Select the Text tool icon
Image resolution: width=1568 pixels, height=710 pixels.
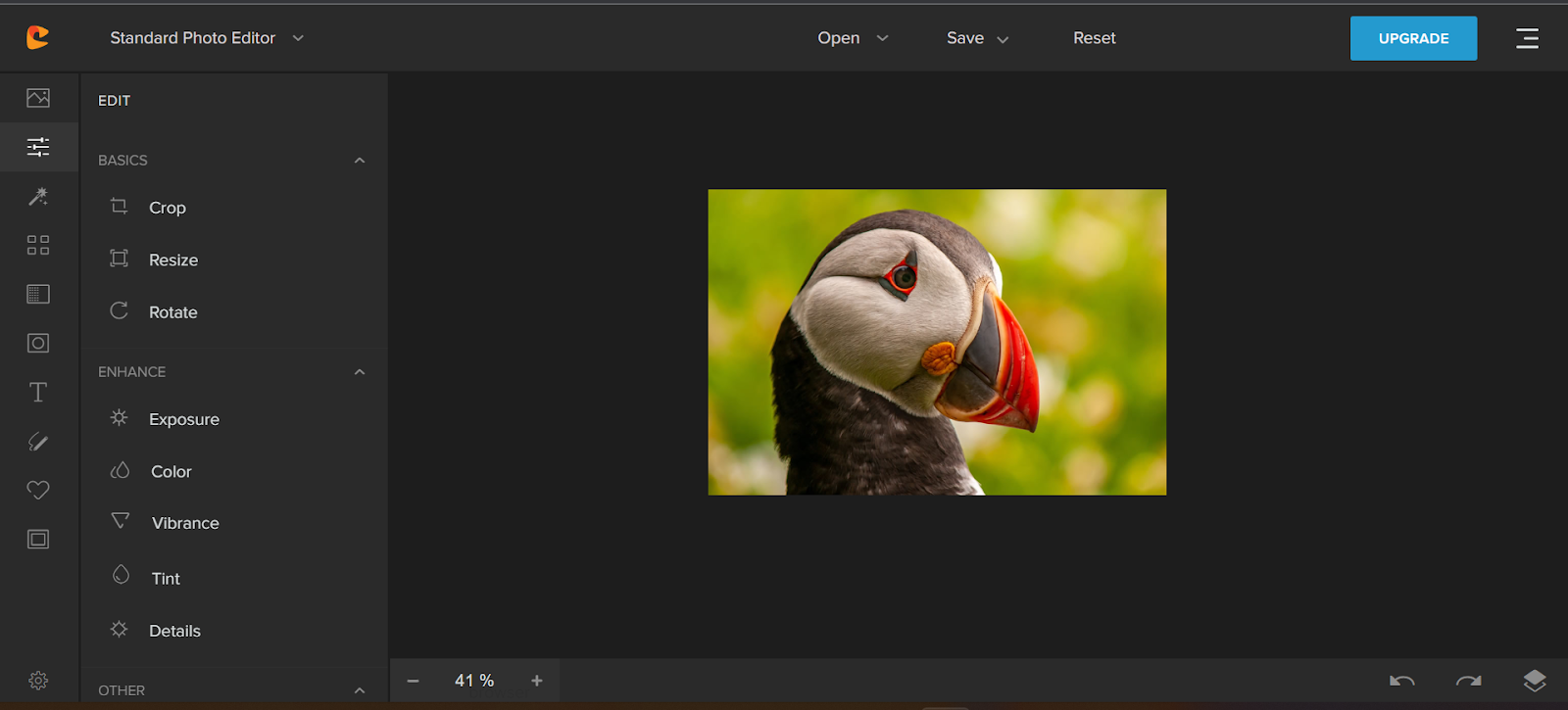(38, 393)
